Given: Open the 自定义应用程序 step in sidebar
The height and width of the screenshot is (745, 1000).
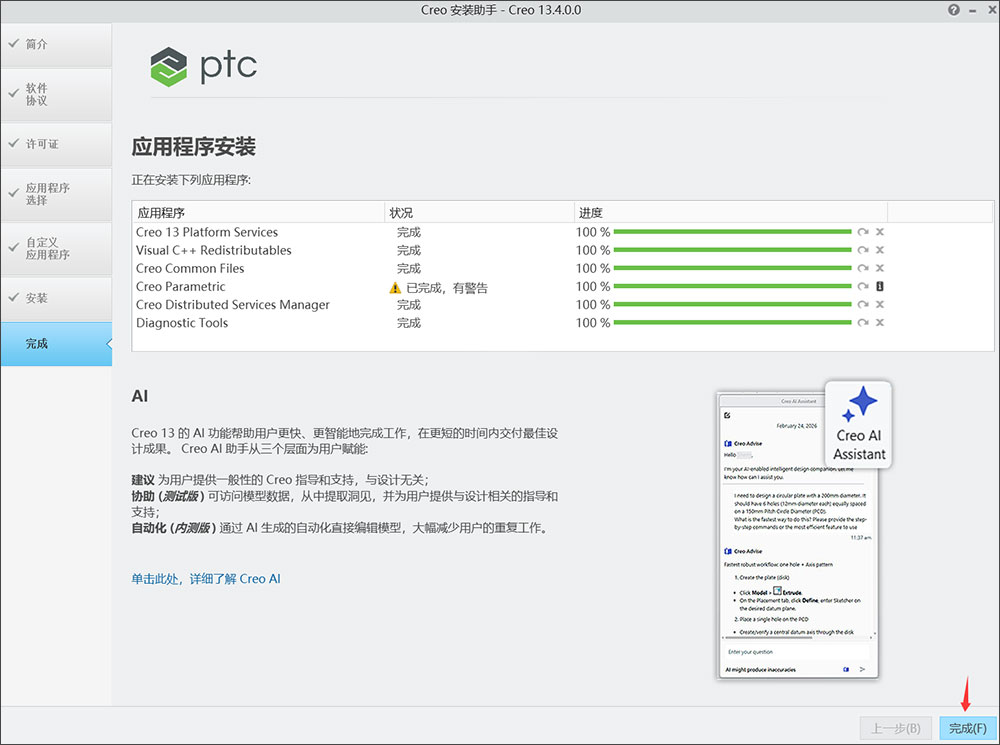Looking at the screenshot, I should tap(56, 249).
